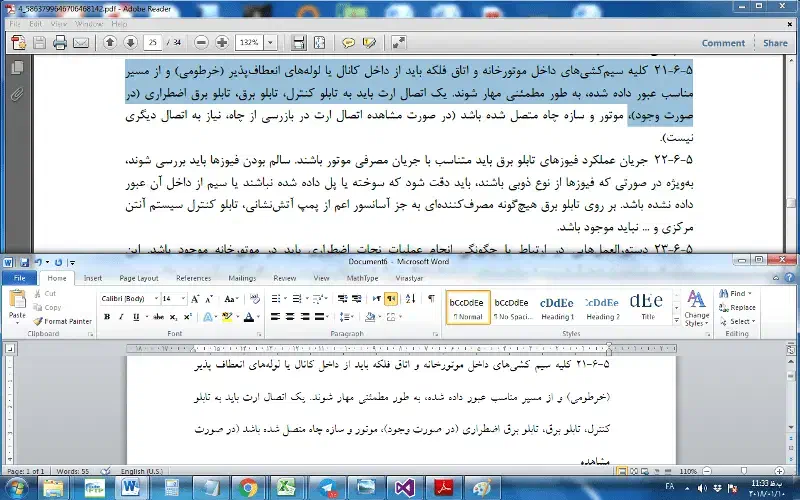Open Share pane in Adobe Reader
The image size is (800, 500).
775,43
